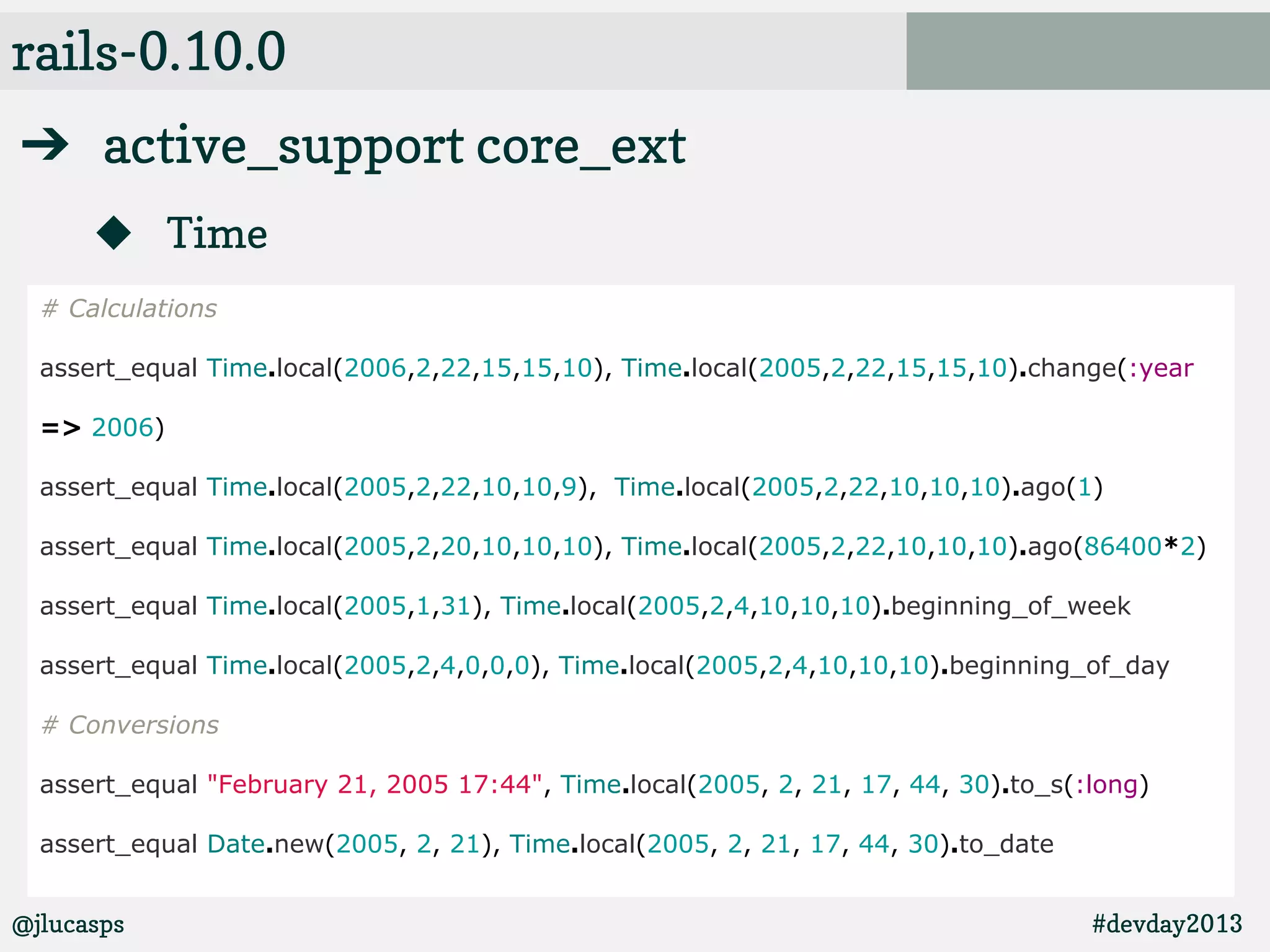This screenshot has width=1270, height=952.
Task: Click the '@jlucasps' handle in footer
Action: point(68,925)
